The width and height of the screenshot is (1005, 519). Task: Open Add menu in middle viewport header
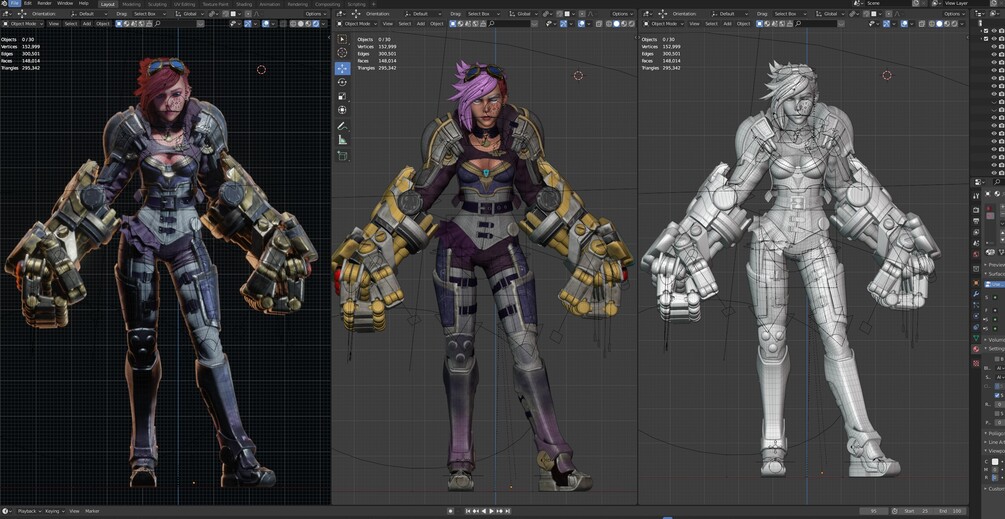click(420, 23)
